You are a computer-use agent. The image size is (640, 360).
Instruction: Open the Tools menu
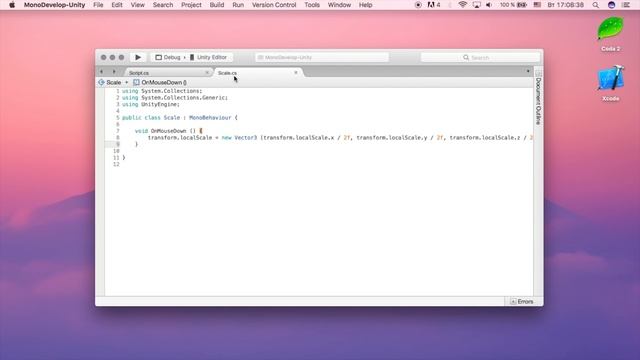(x=312, y=5)
